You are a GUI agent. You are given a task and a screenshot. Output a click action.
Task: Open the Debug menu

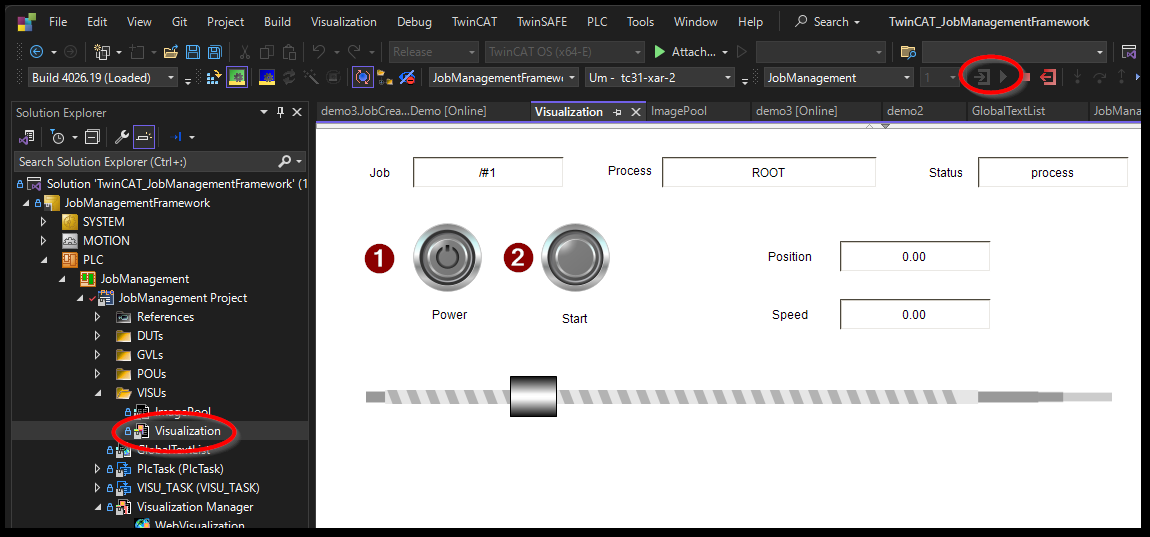coord(414,22)
